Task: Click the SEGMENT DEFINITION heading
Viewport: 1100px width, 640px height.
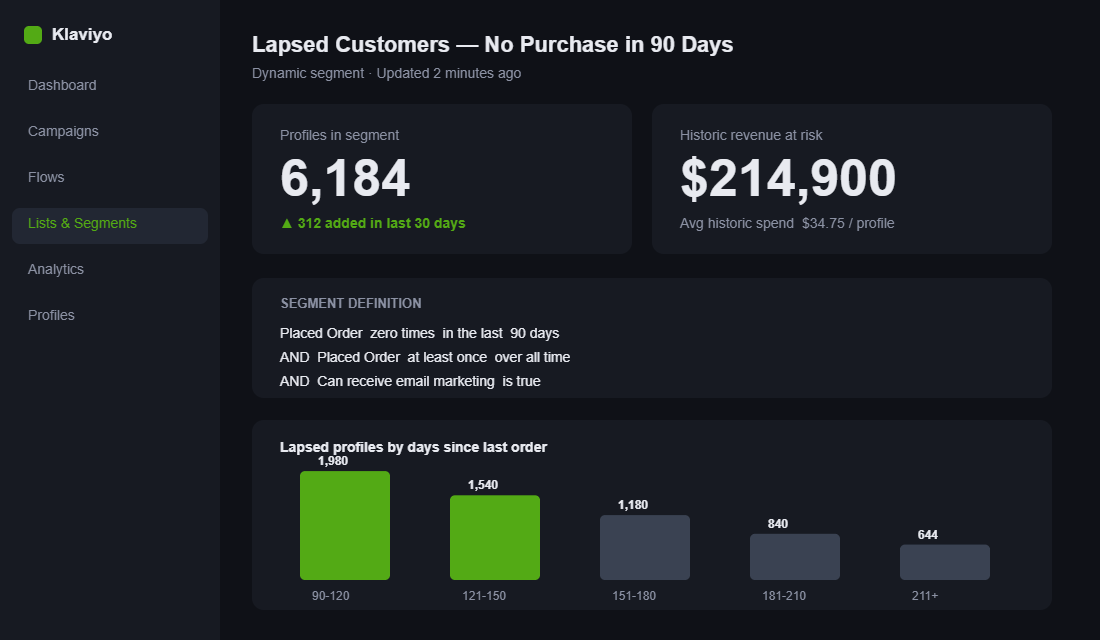Action: [351, 303]
